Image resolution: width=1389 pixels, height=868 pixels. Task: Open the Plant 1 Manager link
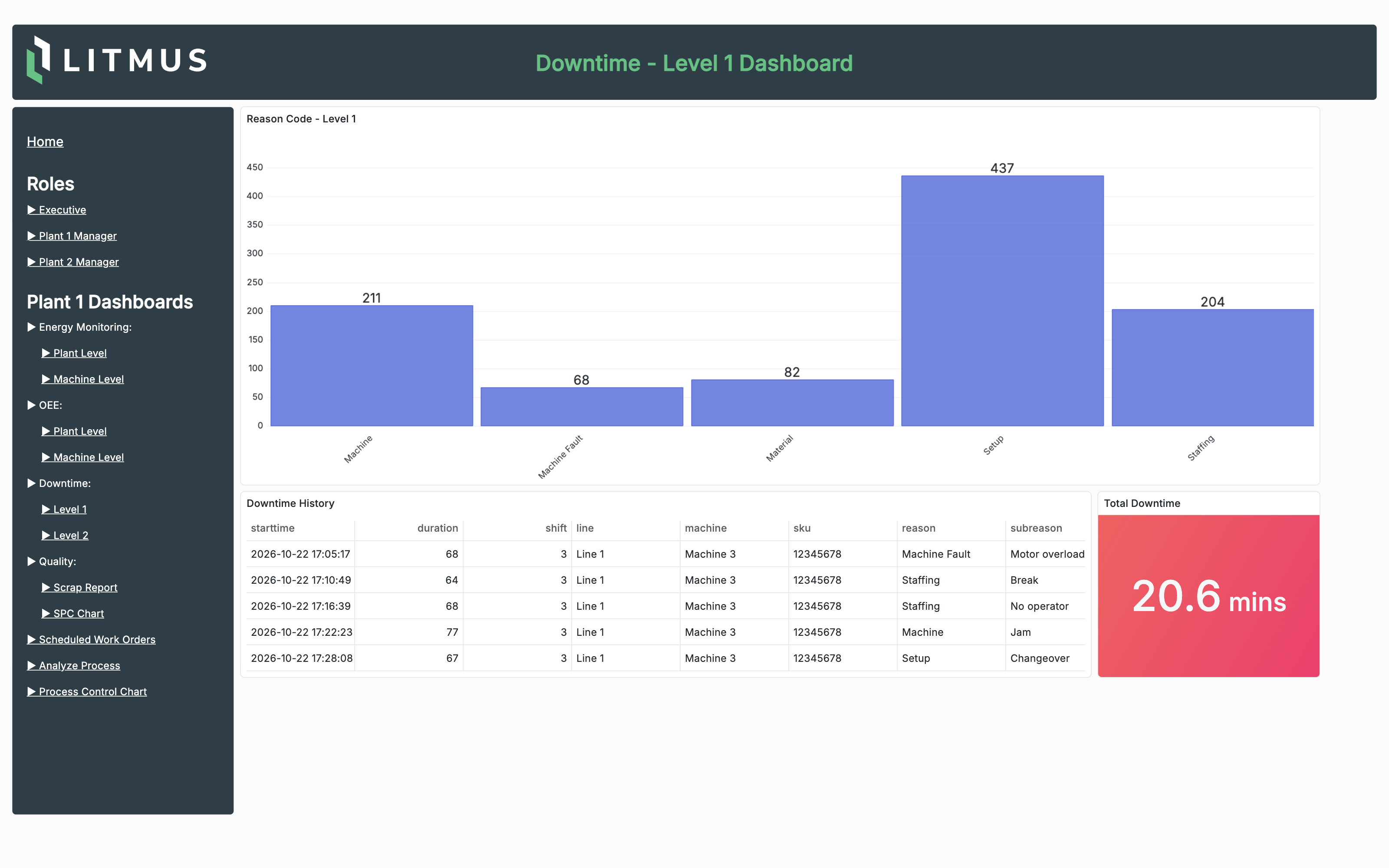(72, 236)
